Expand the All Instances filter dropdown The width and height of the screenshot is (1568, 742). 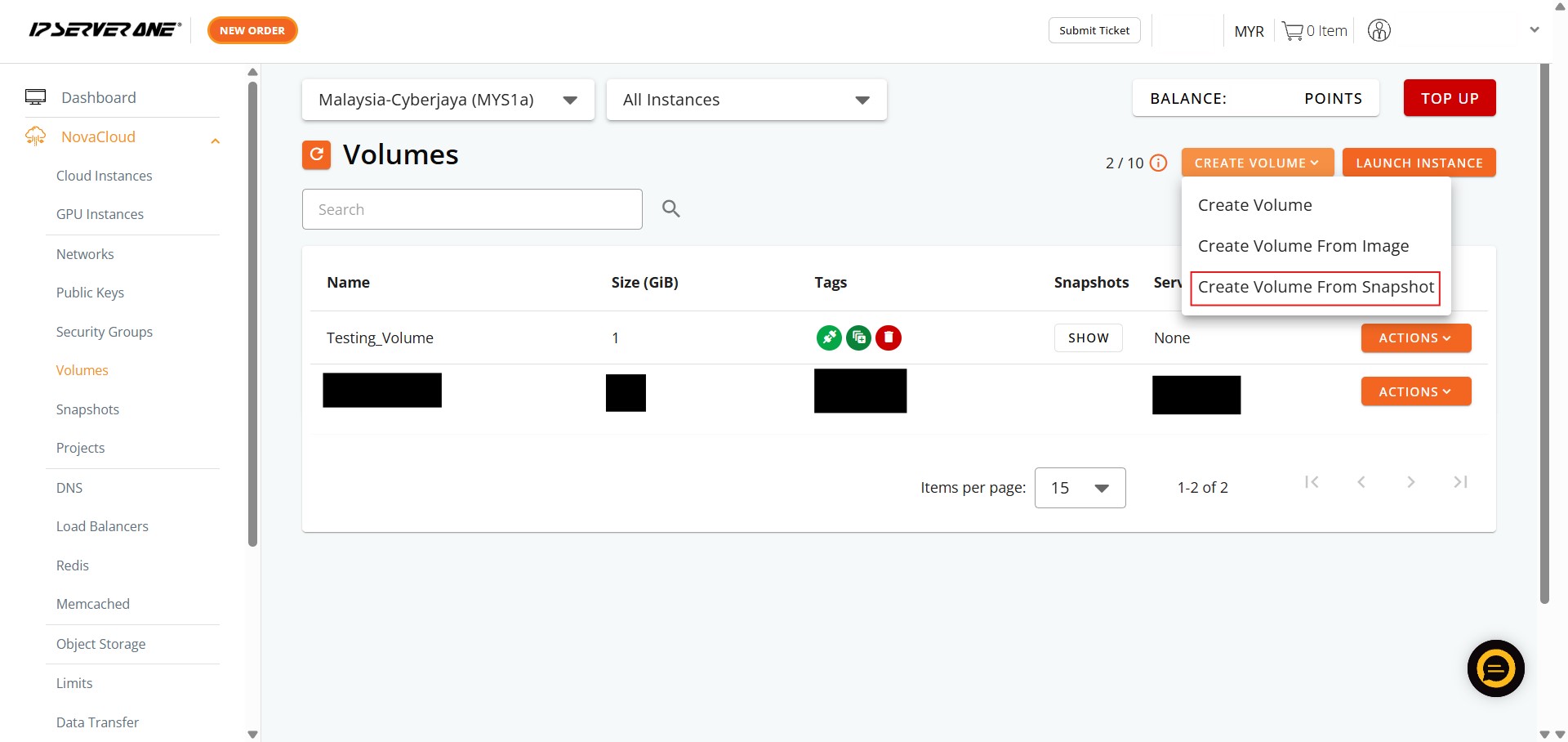point(746,100)
